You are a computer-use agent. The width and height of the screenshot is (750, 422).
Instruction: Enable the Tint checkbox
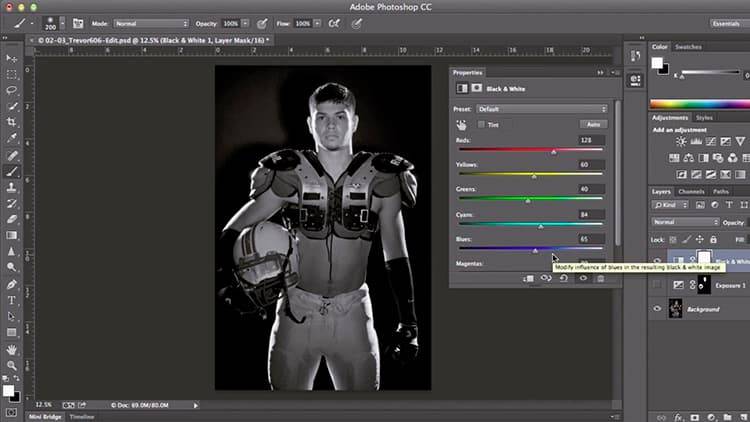[x=482, y=124]
